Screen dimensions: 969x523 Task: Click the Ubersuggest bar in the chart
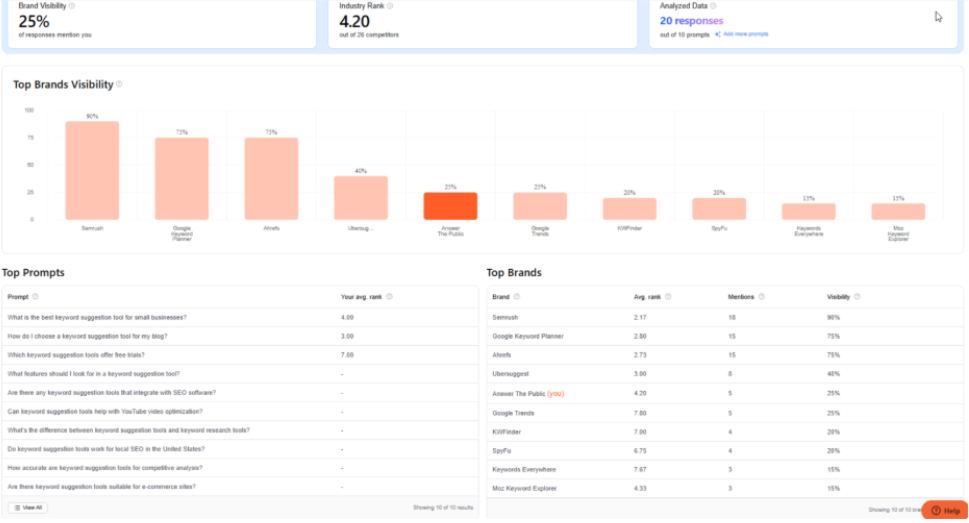click(x=361, y=198)
